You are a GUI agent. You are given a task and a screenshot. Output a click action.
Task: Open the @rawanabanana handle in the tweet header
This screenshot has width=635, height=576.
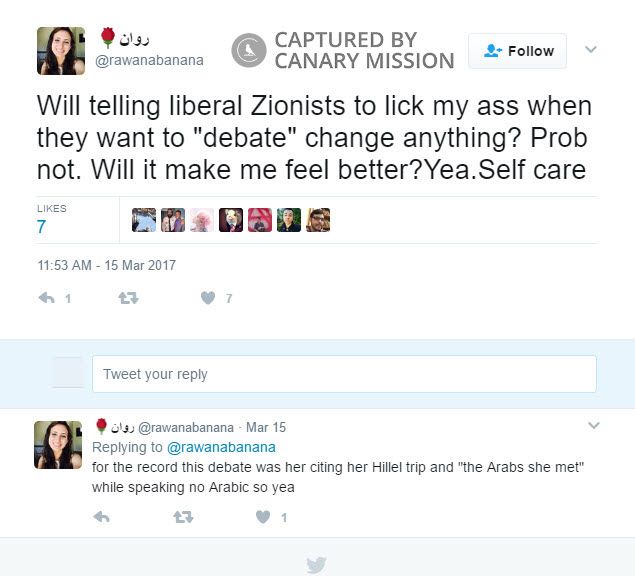pos(149,60)
